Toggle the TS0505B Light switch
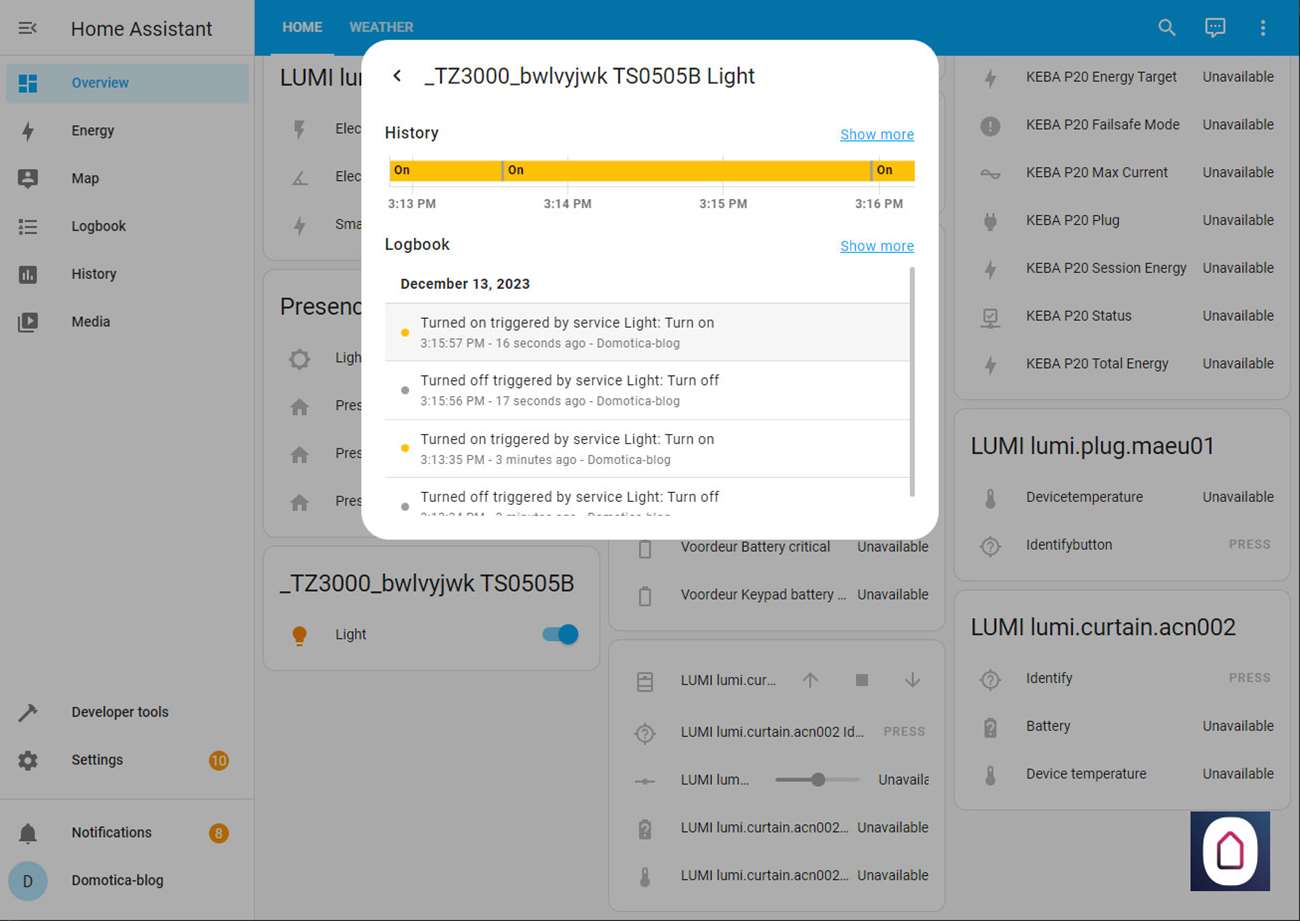This screenshot has height=921, width=1300. (x=560, y=634)
